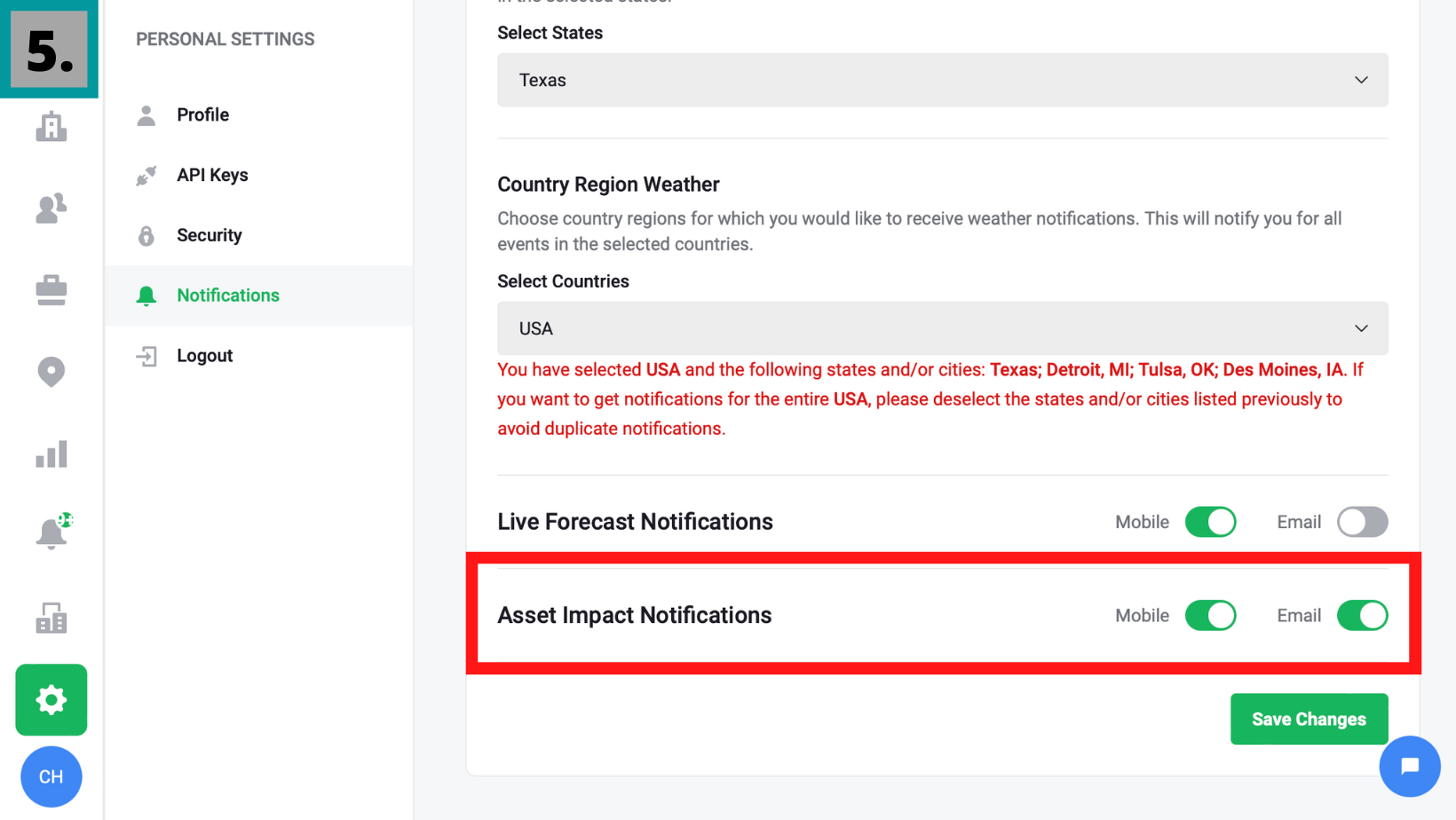The image size is (1456, 820).
Task: Open the bar chart analytics icon
Action: click(x=51, y=454)
